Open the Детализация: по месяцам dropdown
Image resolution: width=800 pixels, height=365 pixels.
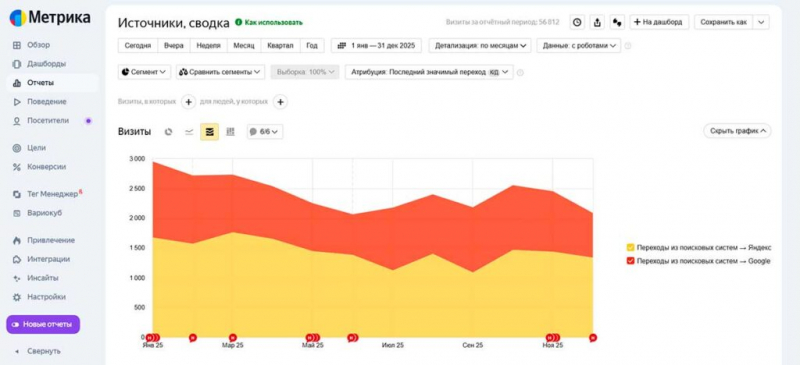click(480, 45)
